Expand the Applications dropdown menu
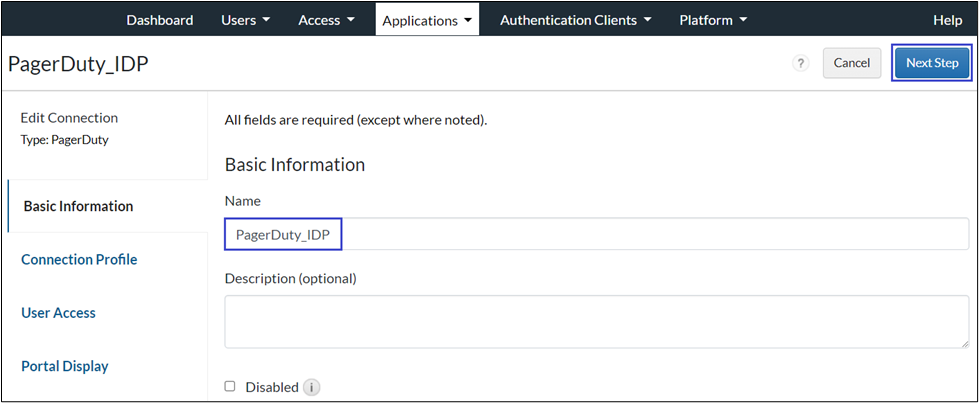This screenshot has width=979, height=403. (x=427, y=20)
